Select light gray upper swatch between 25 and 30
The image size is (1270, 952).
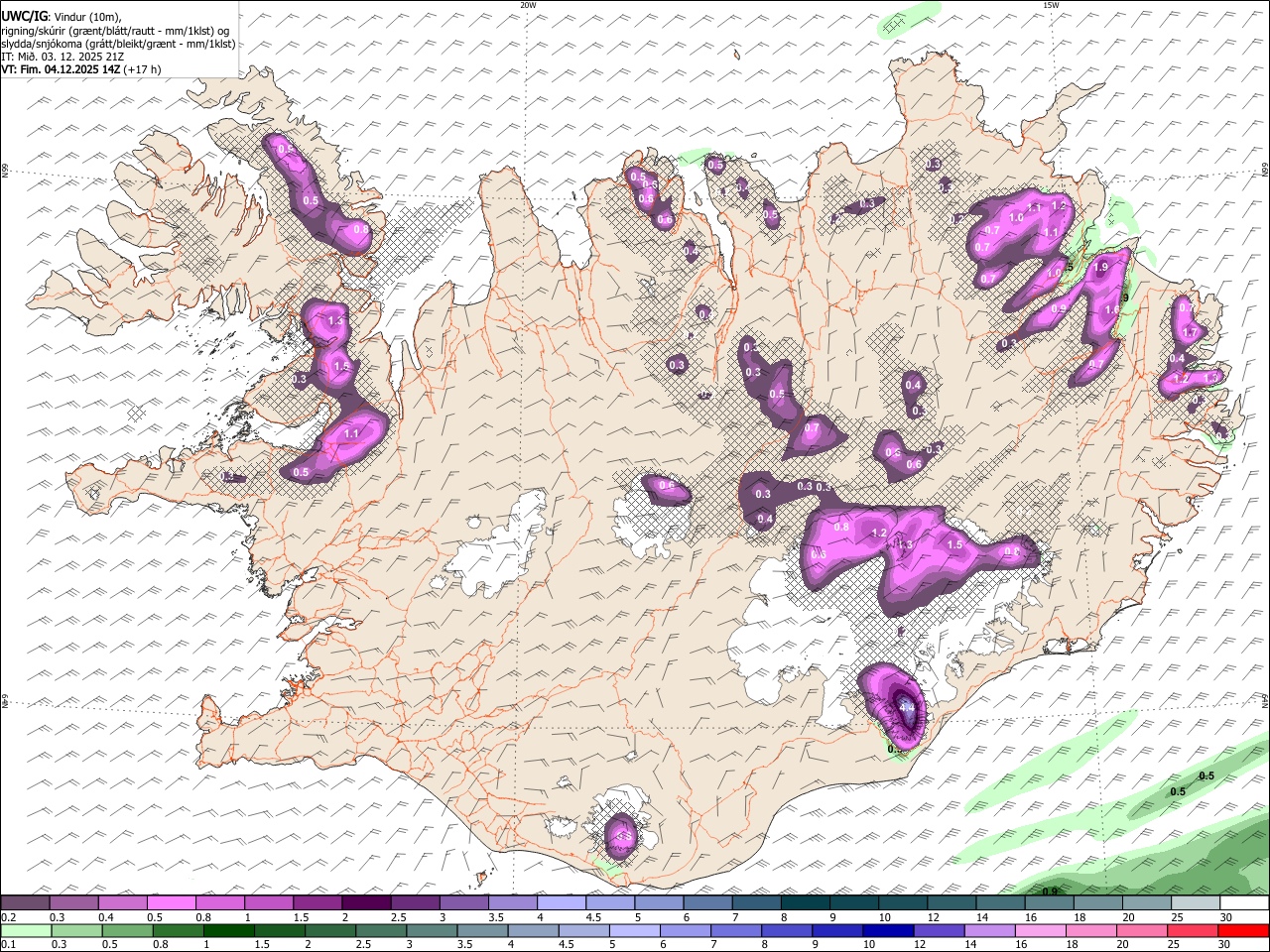click(1197, 903)
